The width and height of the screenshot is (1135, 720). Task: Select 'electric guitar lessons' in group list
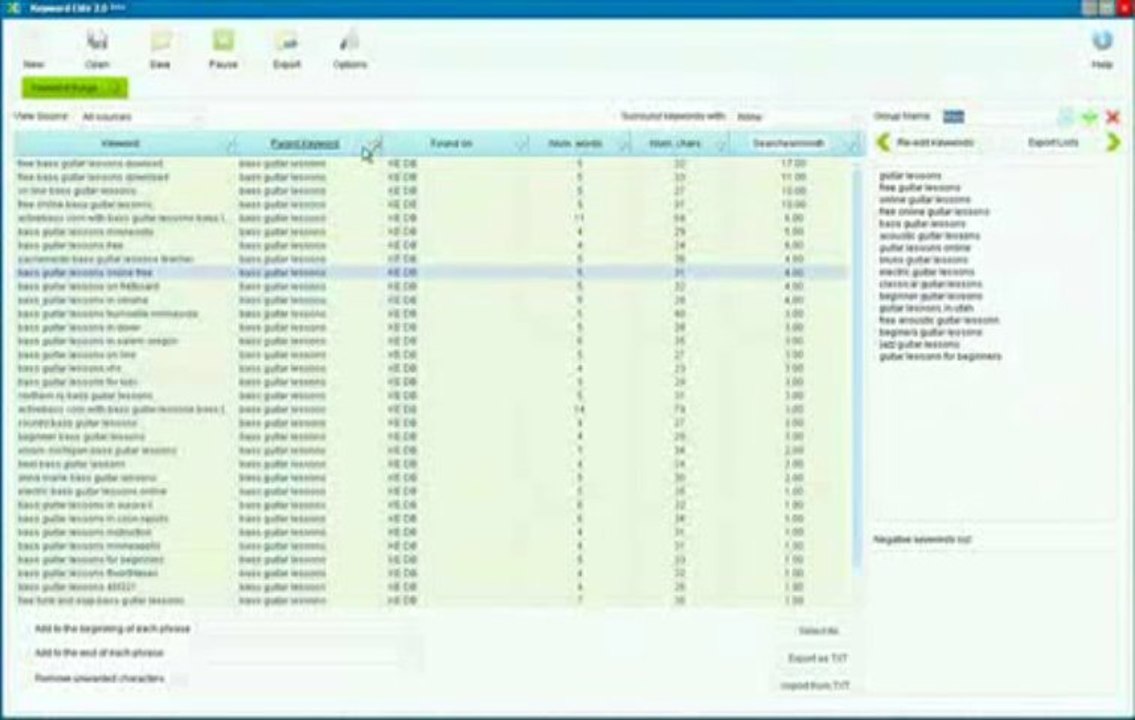click(x=927, y=272)
